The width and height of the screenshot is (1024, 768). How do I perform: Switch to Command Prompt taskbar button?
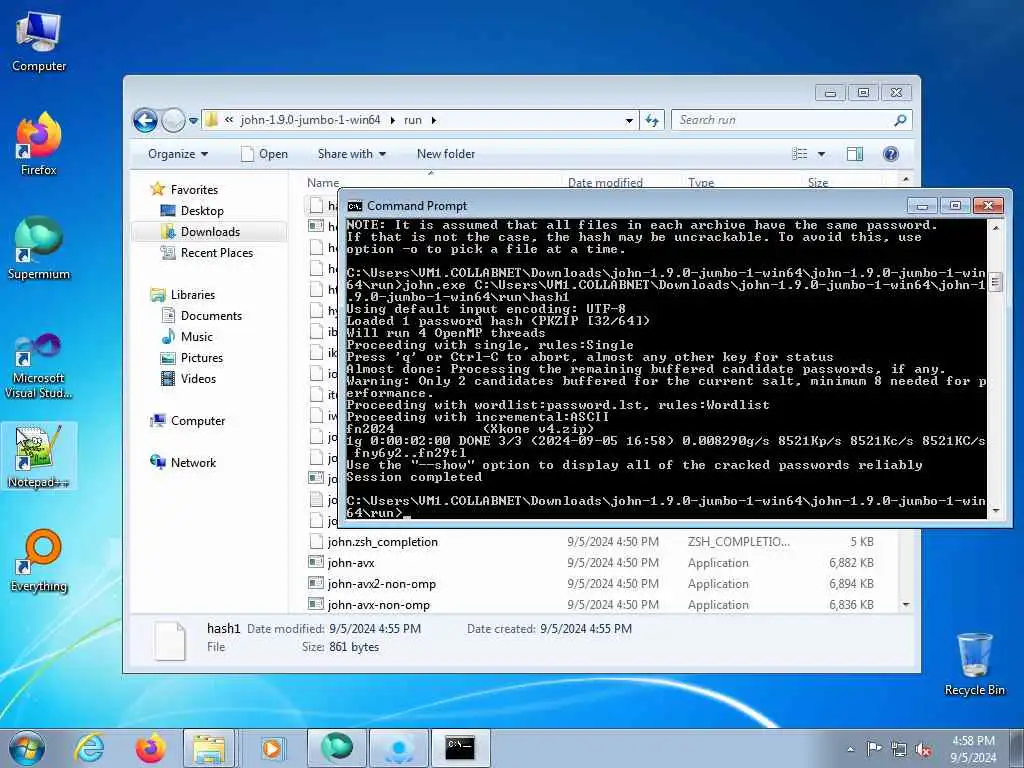coord(460,748)
